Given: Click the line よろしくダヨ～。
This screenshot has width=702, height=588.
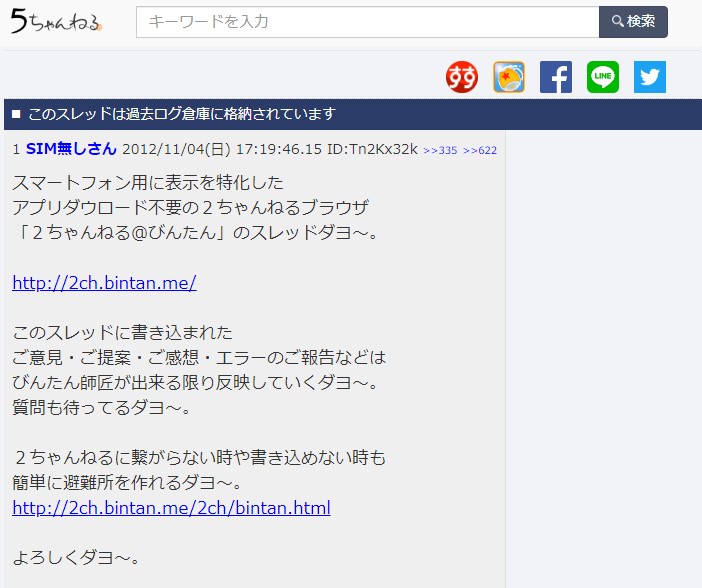Looking at the screenshot, I should (77, 558).
